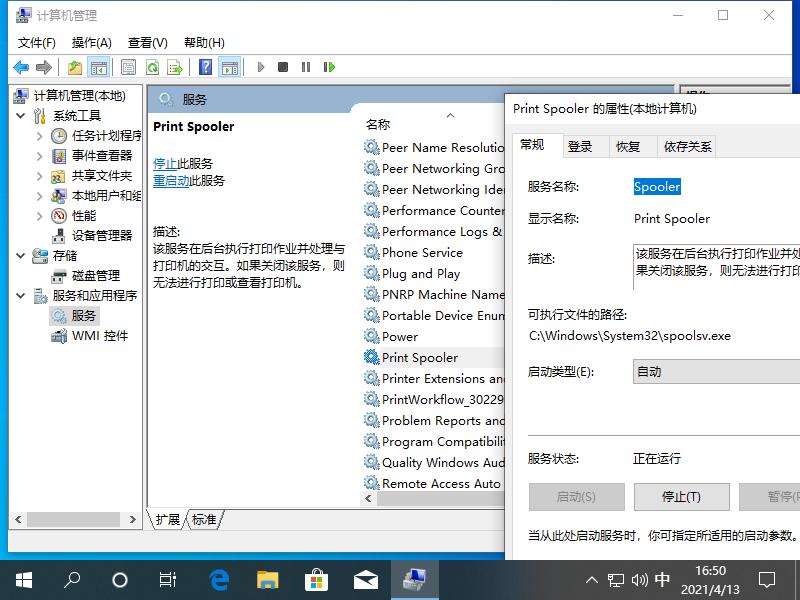Select 事件查看器 in the tree

tap(102, 156)
